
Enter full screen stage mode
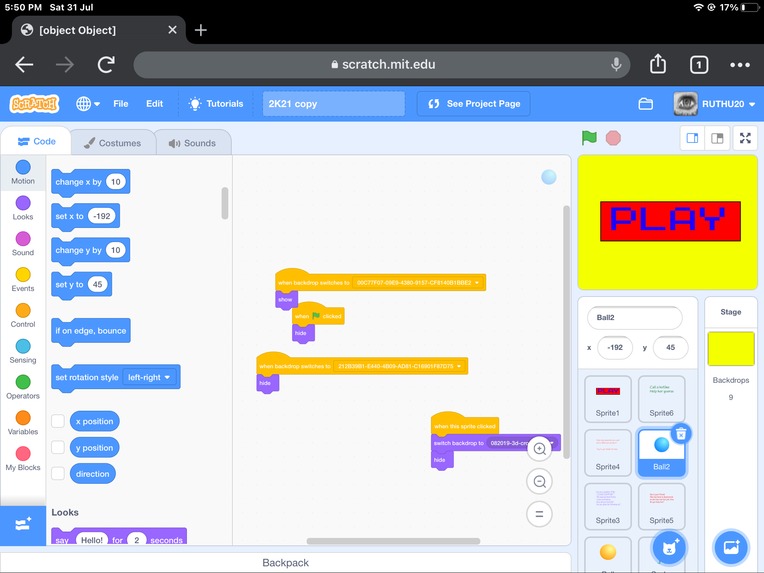click(745, 138)
